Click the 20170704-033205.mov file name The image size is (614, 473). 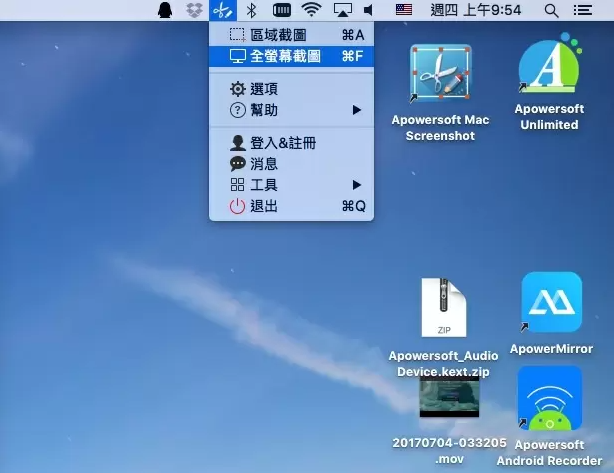[449, 451]
